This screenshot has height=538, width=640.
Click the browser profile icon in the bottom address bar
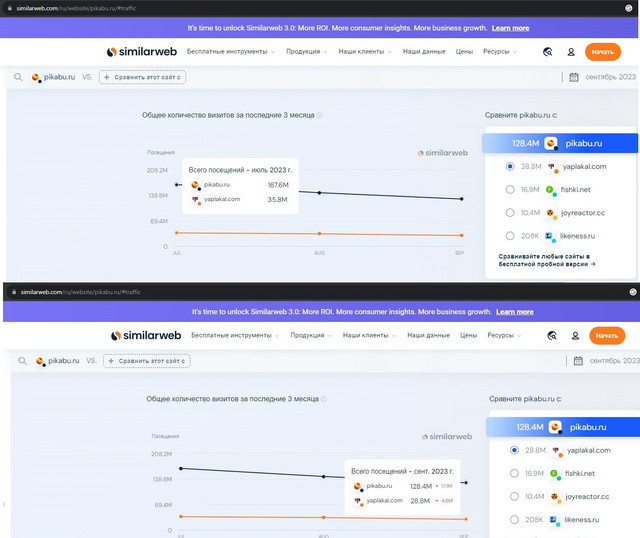point(633,292)
